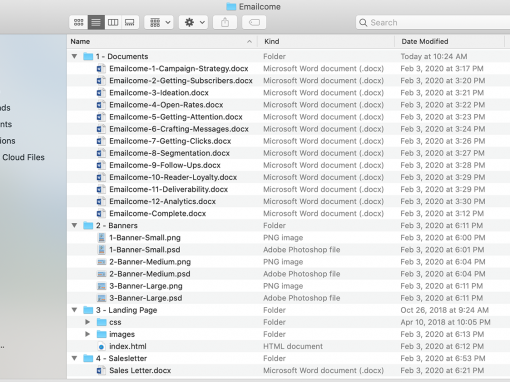Screen dimensions: 510x382
Task: Click 'PNG image' kind for 1-Banner-Small.png
Action: [283, 238]
